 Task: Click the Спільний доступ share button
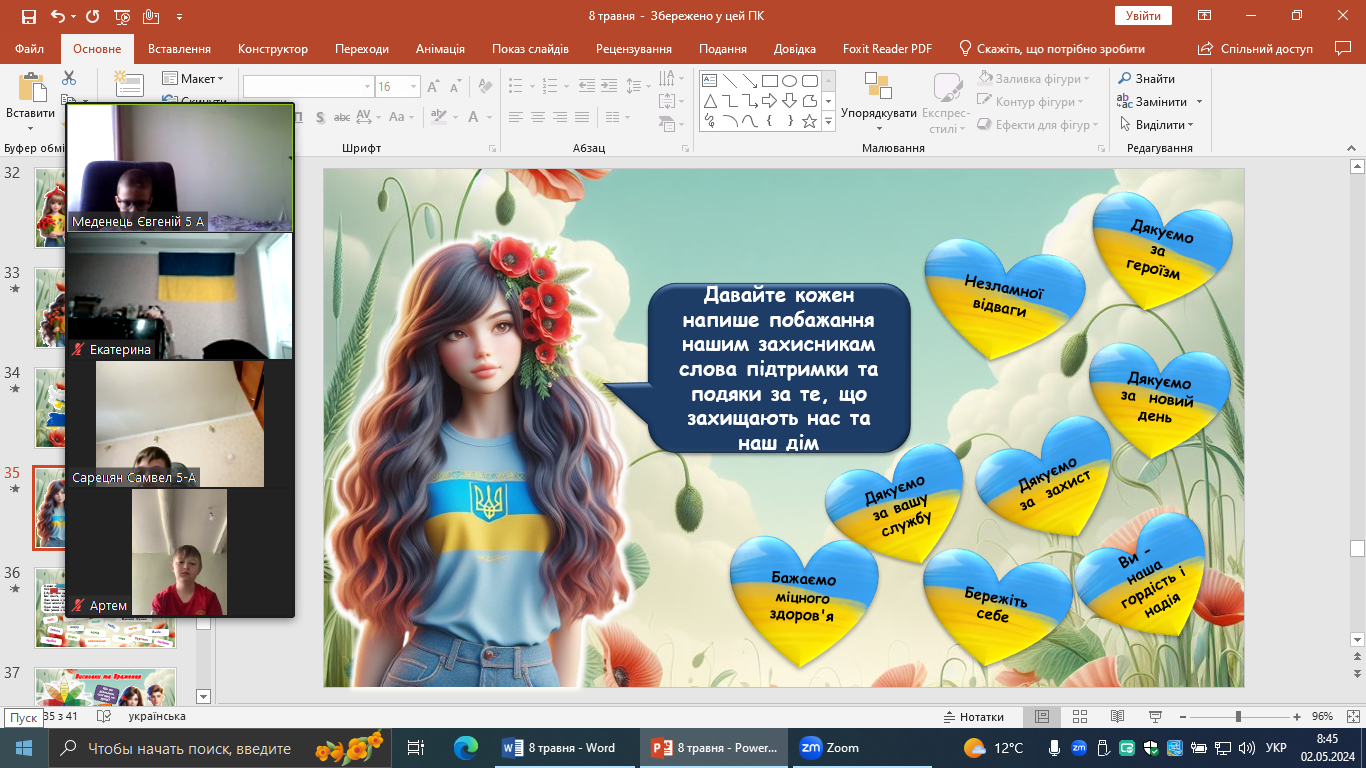pyautogui.click(x=1257, y=49)
